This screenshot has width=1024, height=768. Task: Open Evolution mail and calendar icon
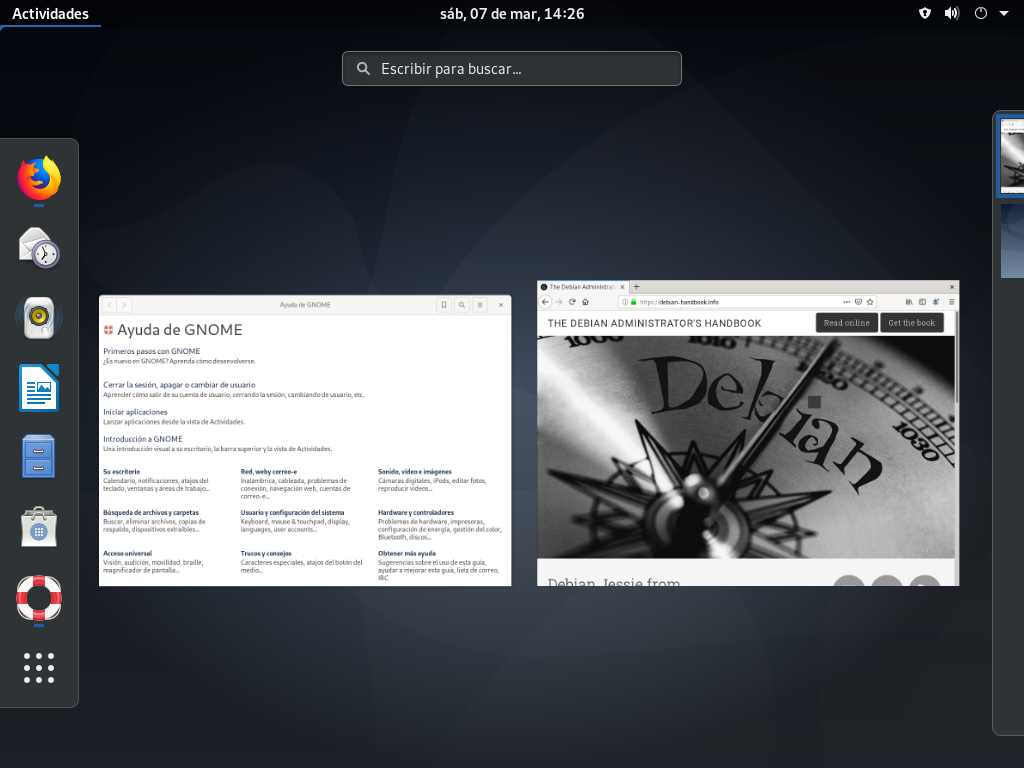coord(39,248)
